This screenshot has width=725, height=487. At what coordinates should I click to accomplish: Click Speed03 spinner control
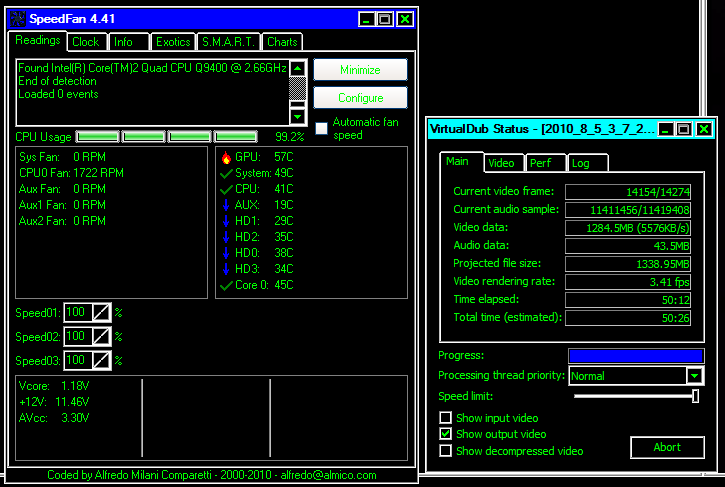coord(101,360)
